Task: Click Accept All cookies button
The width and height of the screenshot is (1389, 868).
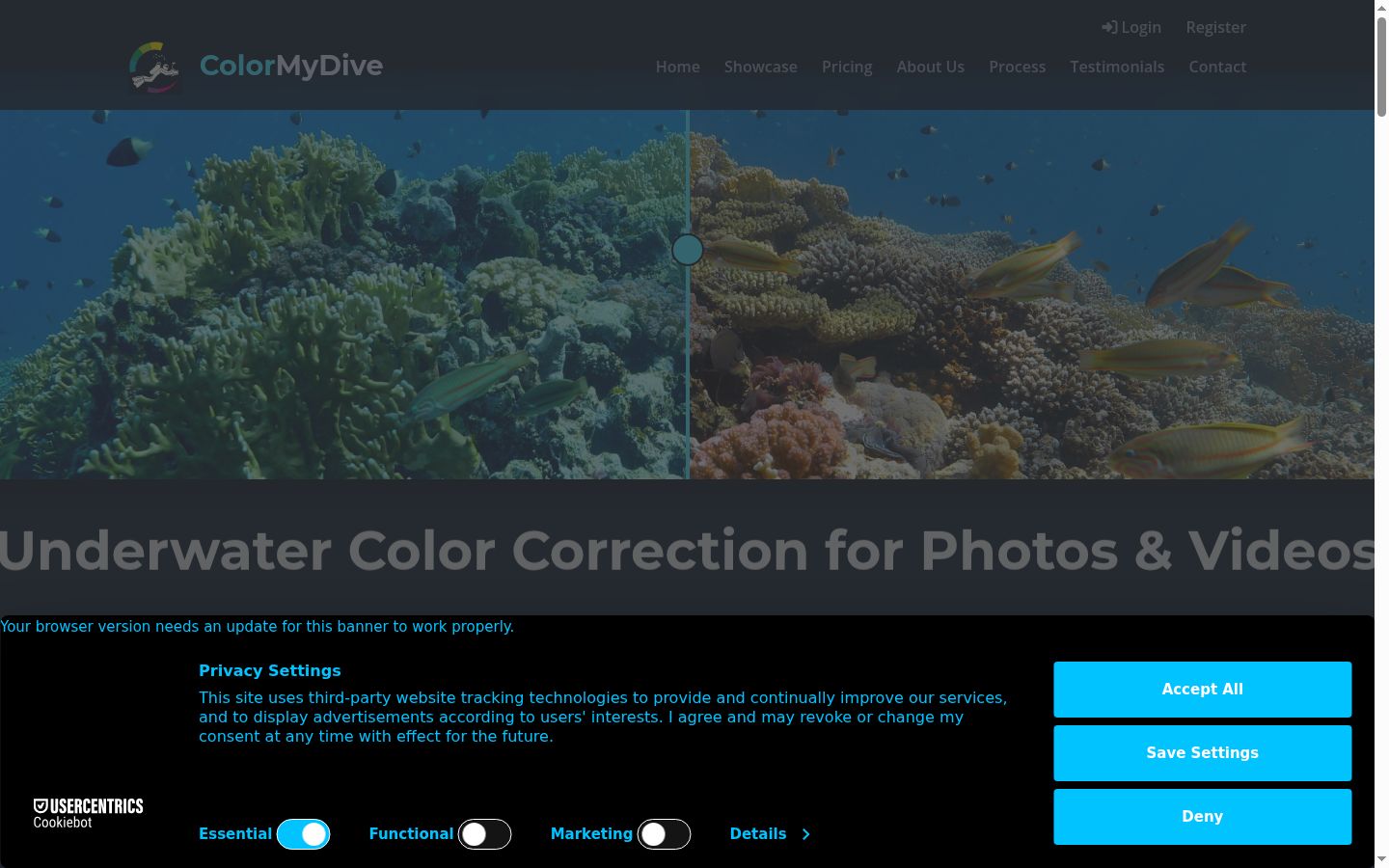Action: pos(1202,689)
